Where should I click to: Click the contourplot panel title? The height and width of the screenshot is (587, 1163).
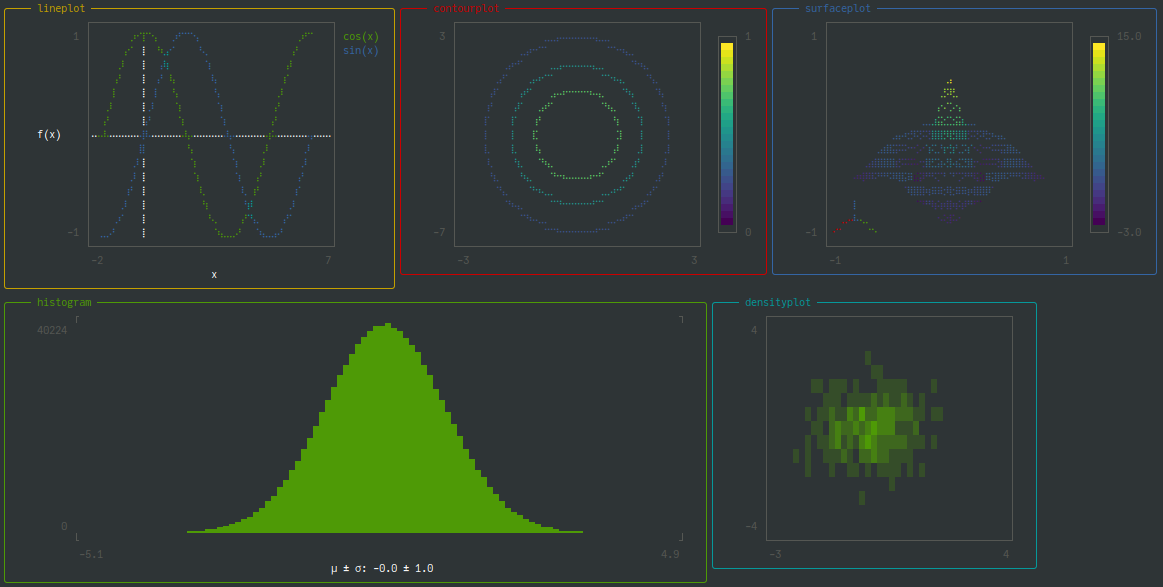pyautogui.click(x=467, y=8)
